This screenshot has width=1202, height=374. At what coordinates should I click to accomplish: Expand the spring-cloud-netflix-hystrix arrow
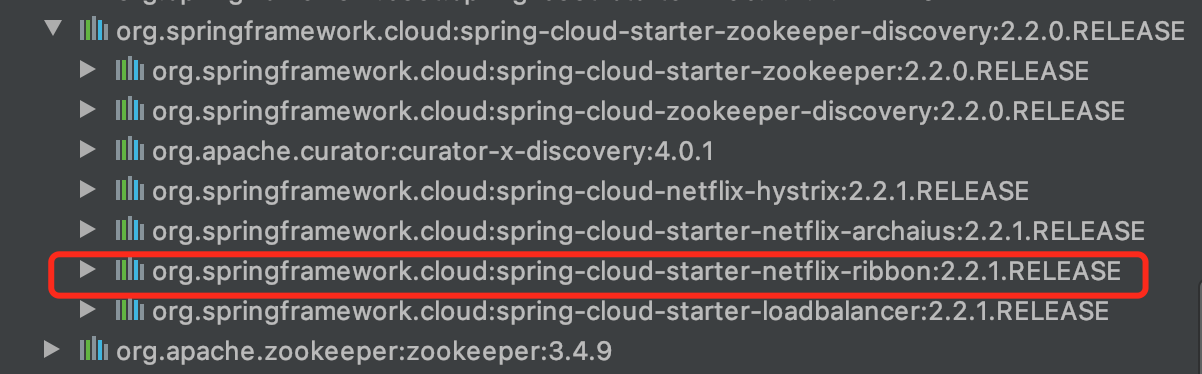click(x=88, y=191)
